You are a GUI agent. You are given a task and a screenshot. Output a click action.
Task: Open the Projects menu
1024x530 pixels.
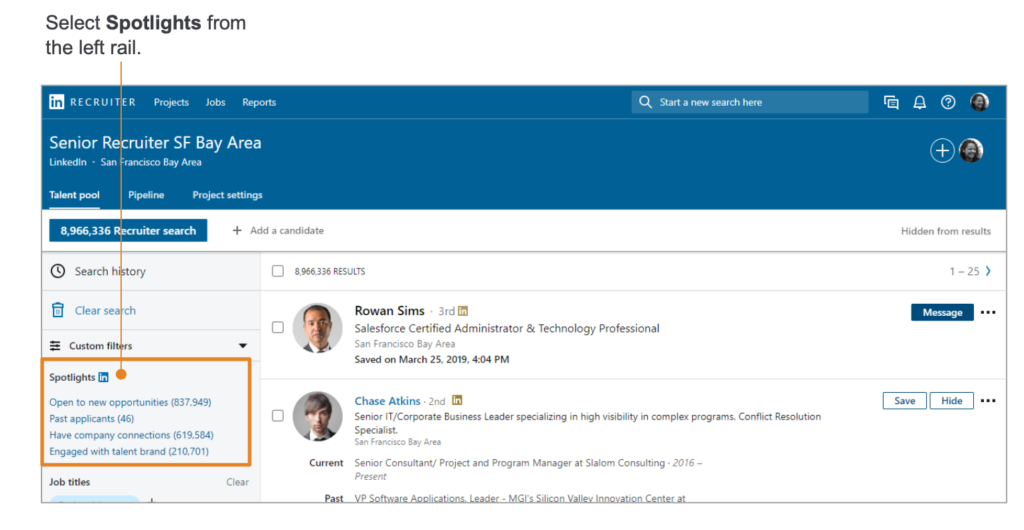coord(171,102)
